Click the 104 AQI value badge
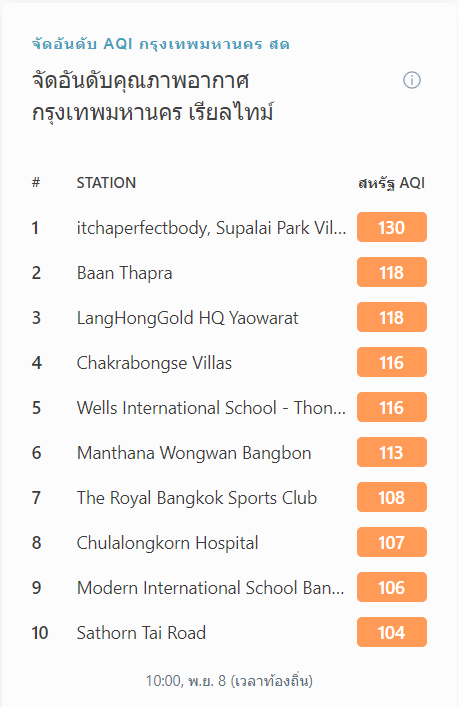458x707 pixels. 392,632
